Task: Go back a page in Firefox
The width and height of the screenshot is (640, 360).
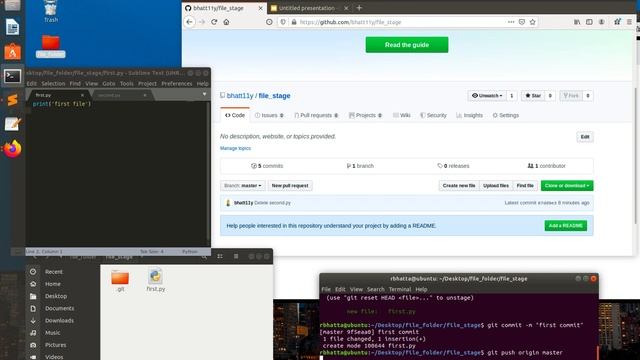Action: click(189, 22)
